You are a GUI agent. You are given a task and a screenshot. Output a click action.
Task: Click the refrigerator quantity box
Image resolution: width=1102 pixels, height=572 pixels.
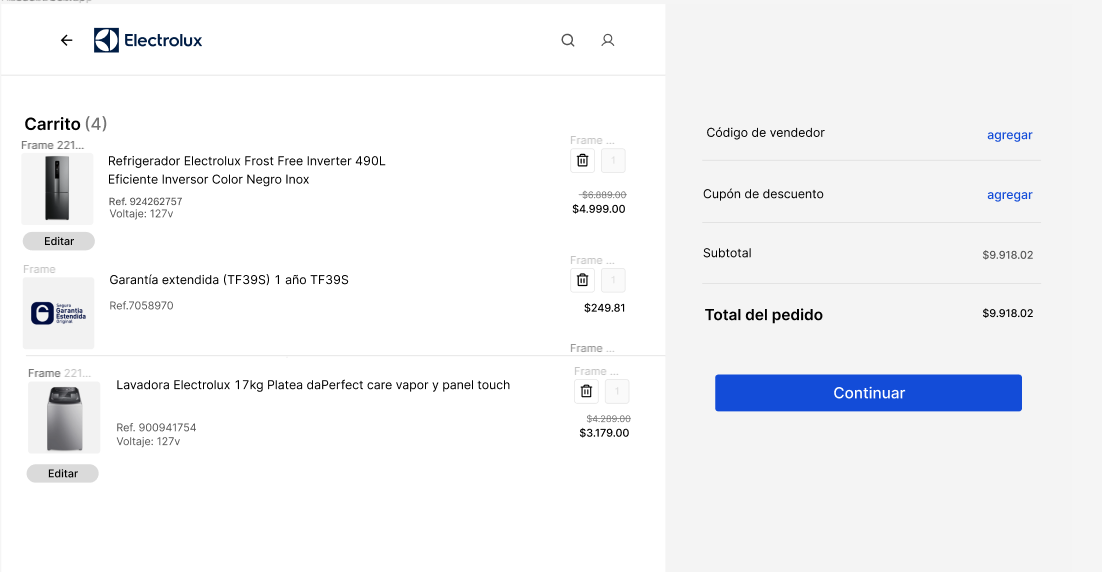613,161
